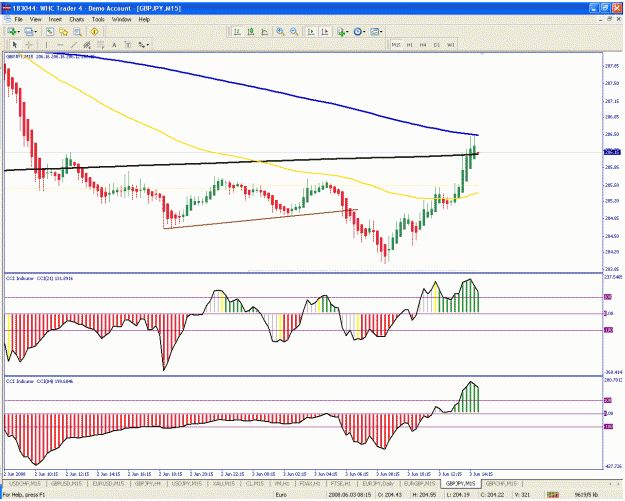Click the yellow Expert Advisors icon
The width and height of the screenshot is (625, 501).
click(x=94, y=31)
